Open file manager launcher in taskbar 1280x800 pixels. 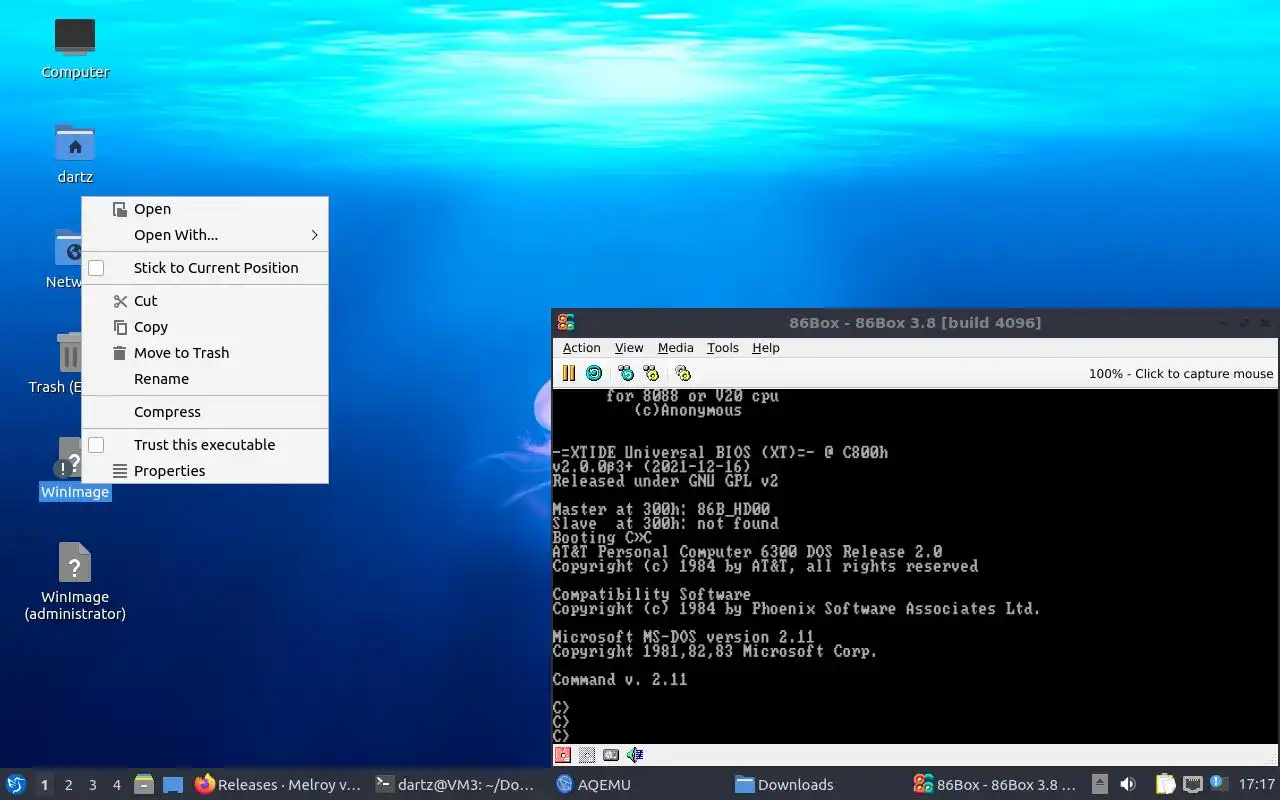[145, 785]
